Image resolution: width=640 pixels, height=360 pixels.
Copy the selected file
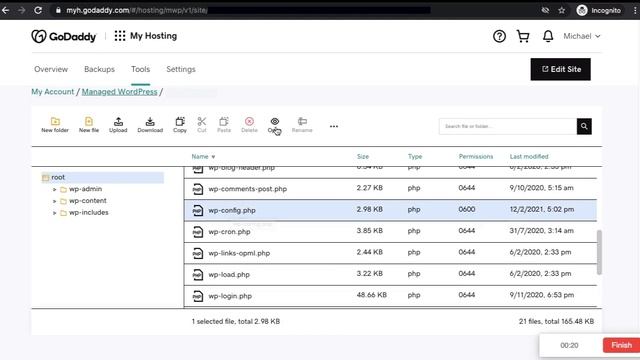[180, 124]
